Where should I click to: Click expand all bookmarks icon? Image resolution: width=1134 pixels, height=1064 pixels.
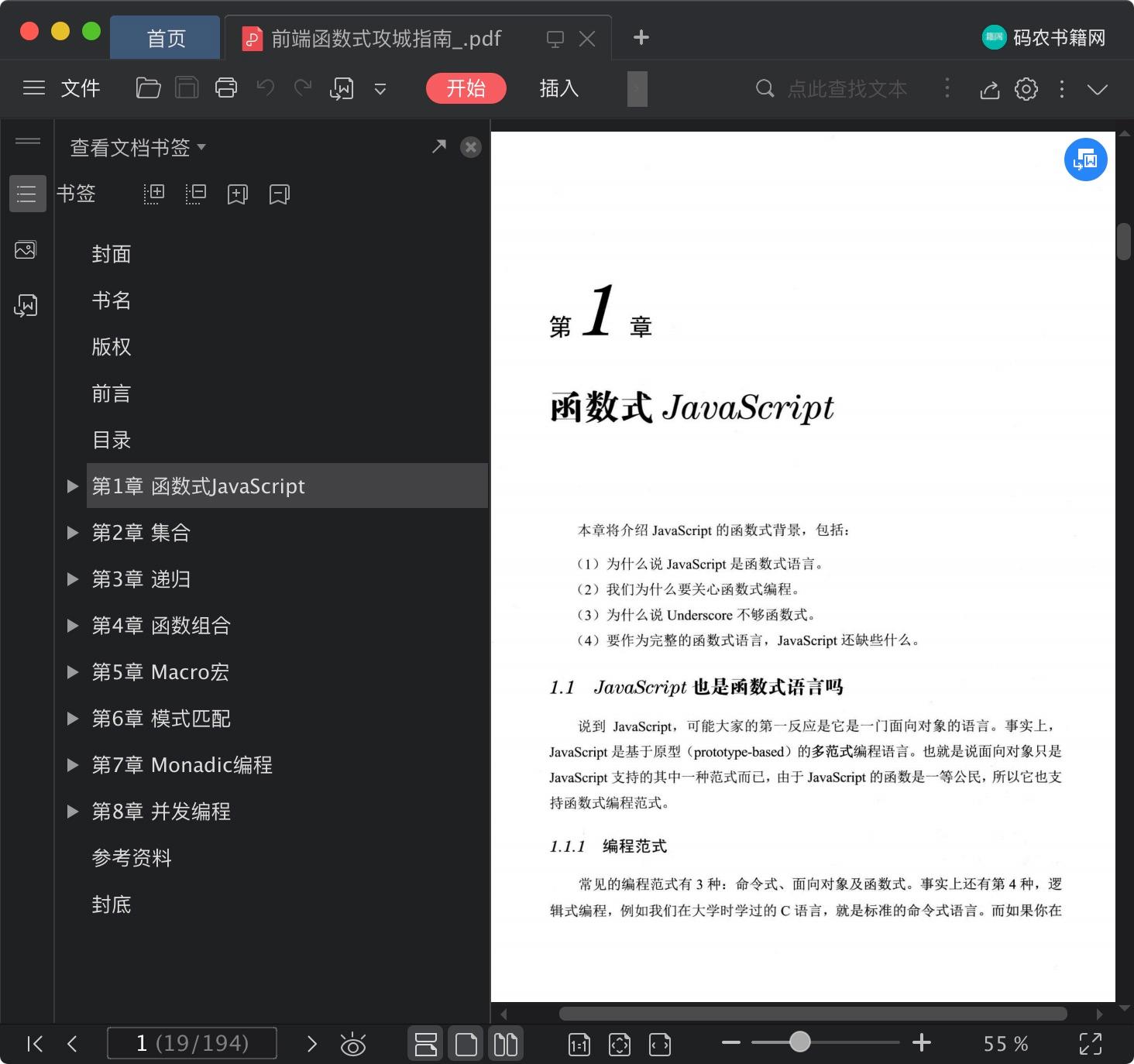point(154,194)
